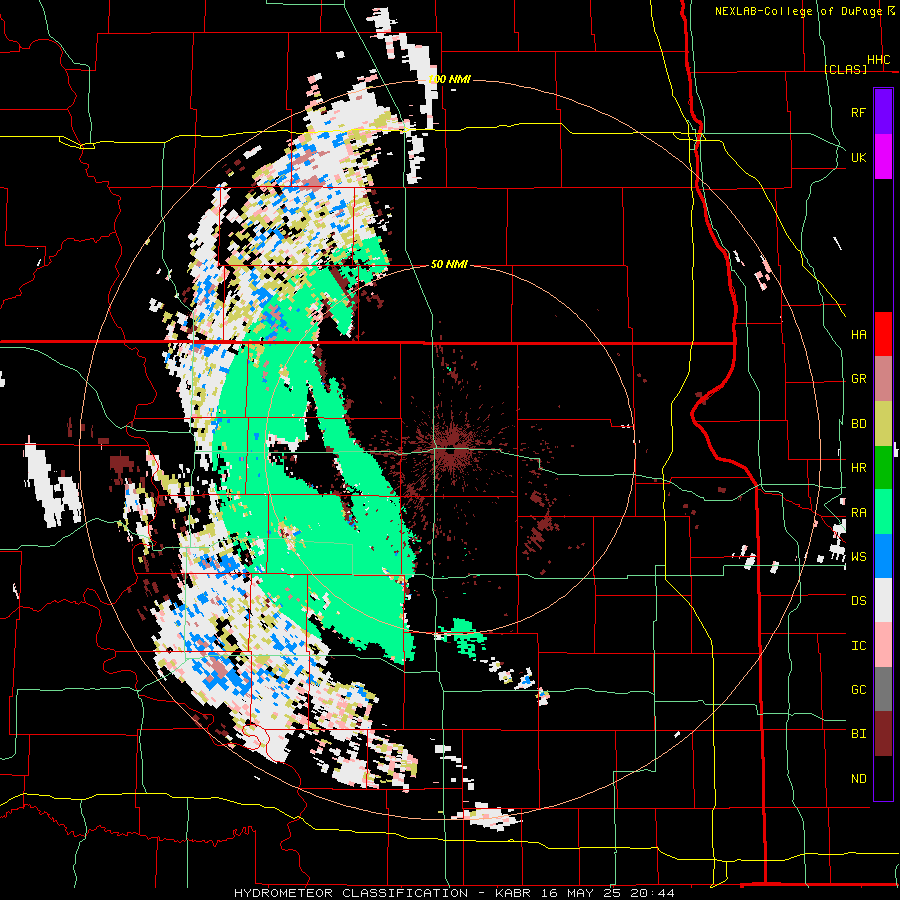Pick the DS white legend swatch

883,600
